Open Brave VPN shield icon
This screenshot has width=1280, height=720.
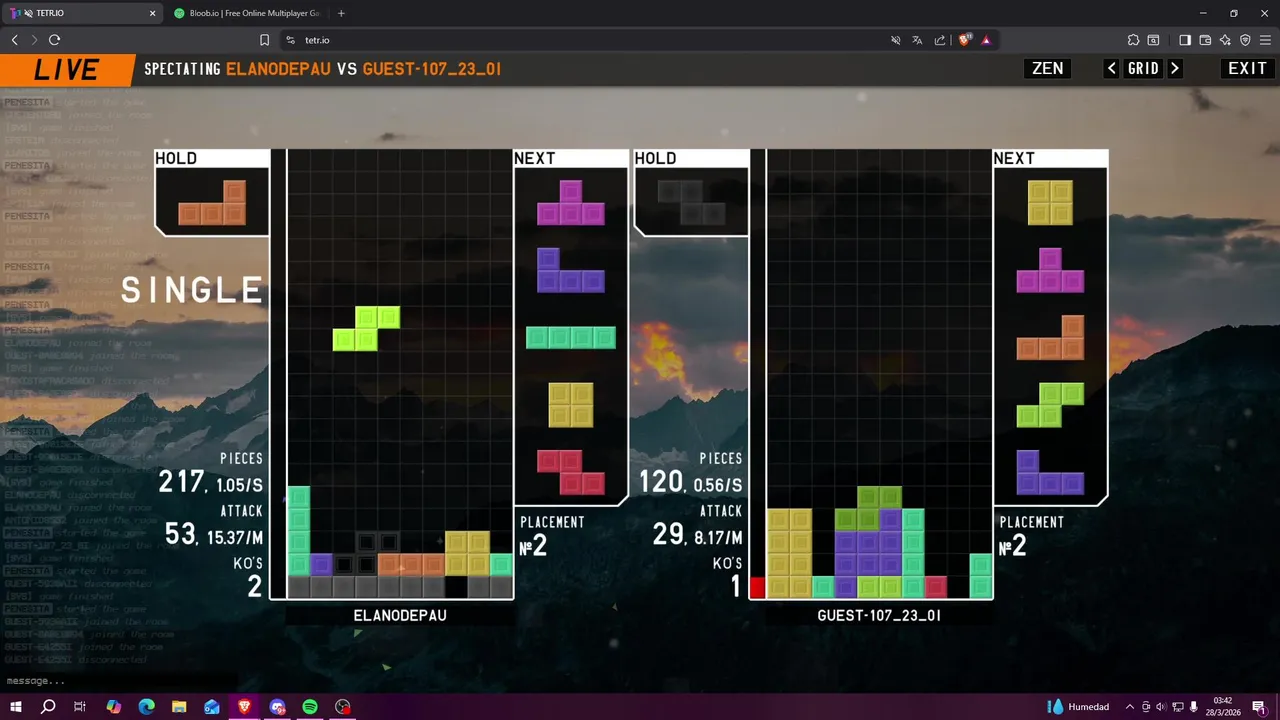[1245, 40]
